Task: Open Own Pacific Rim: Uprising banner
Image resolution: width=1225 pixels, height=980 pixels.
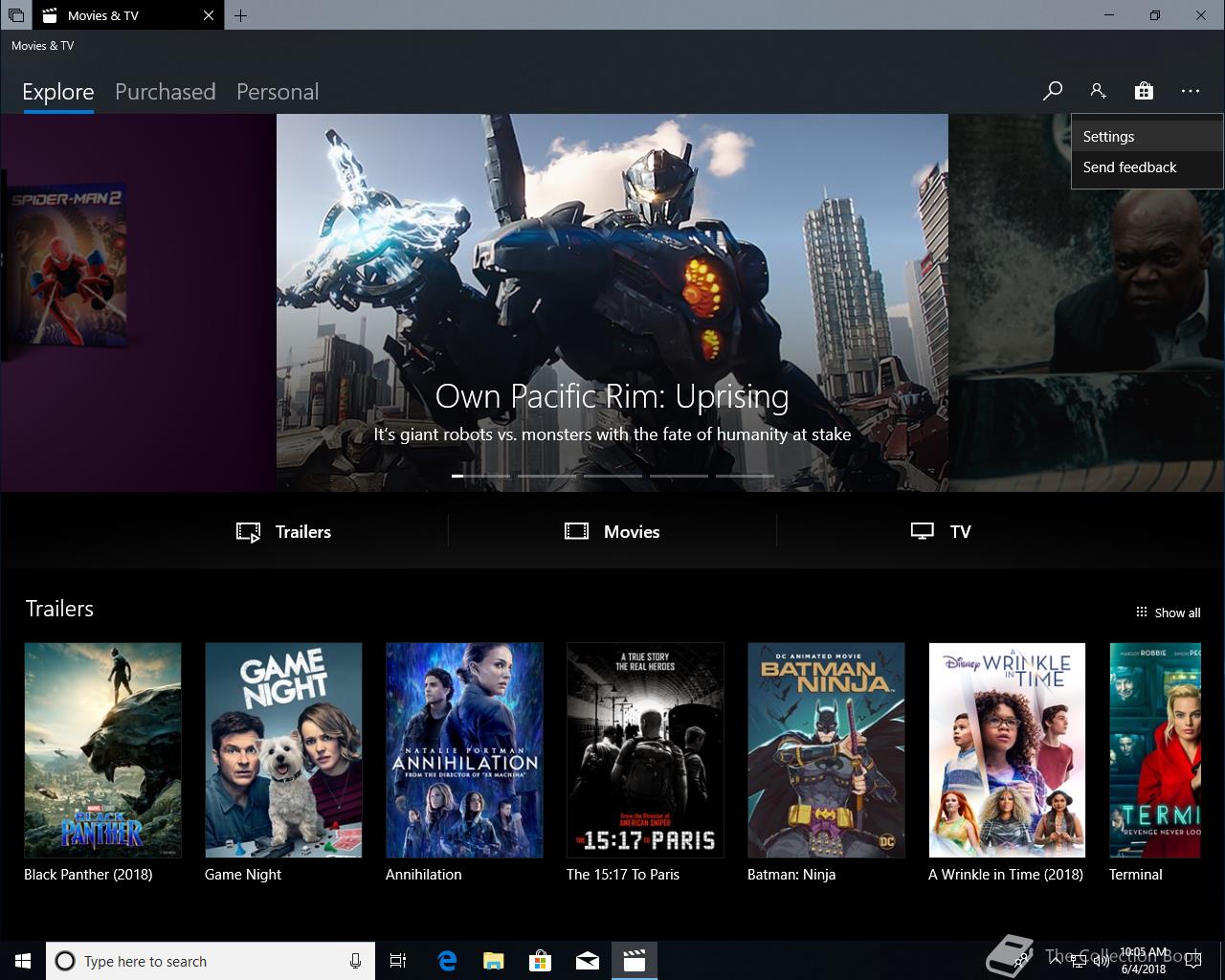Action: [612, 302]
